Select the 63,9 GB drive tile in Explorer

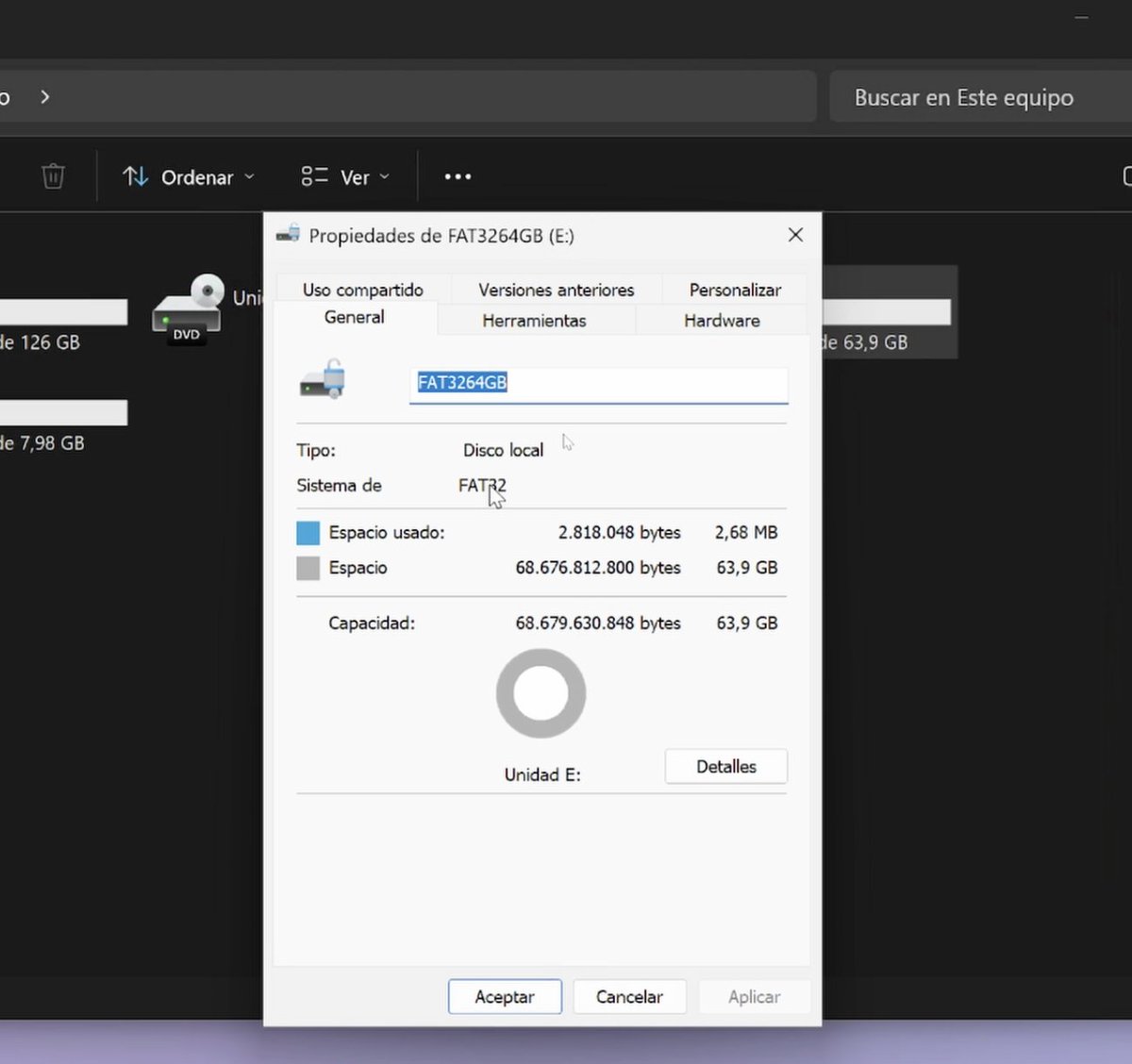pyautogui.click(x=890, y=312)
